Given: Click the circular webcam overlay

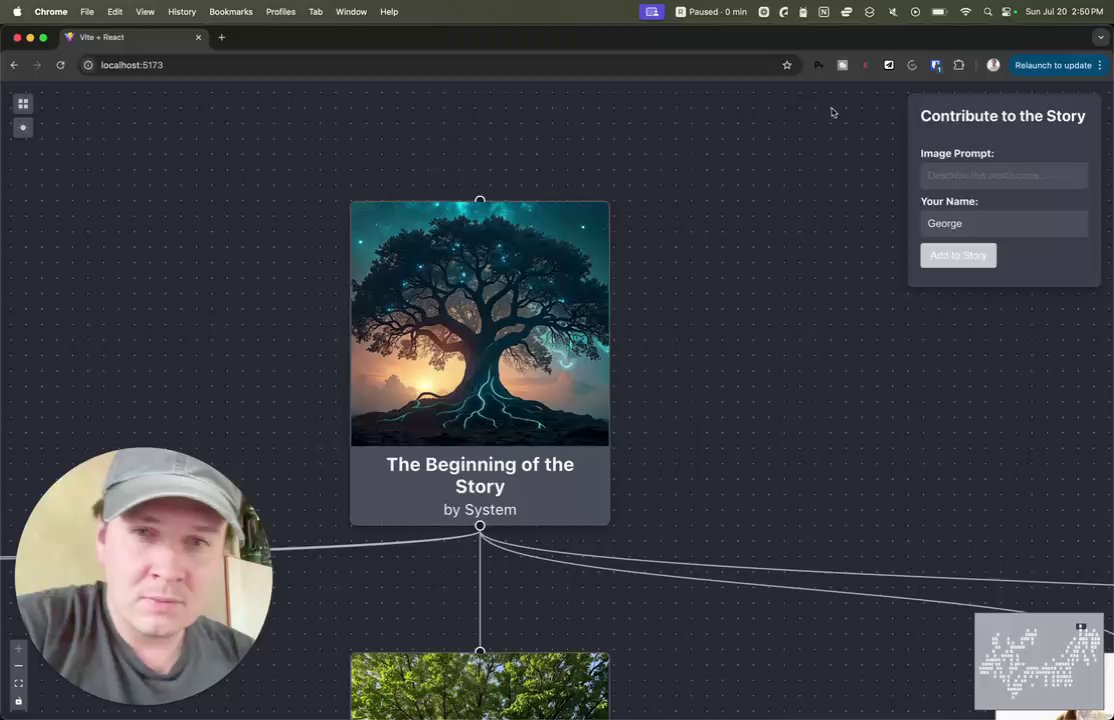Looking at the screenshot, I should (144, 576).
